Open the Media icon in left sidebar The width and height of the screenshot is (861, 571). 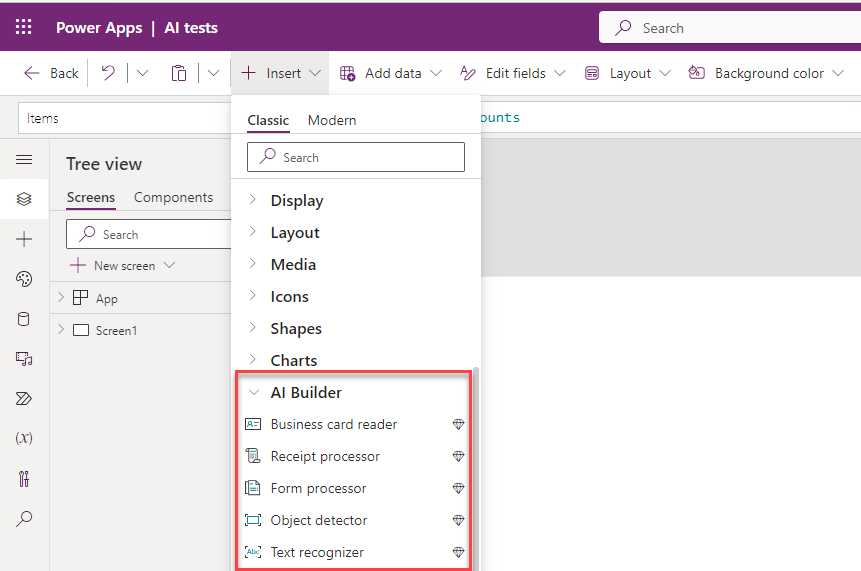coord(24,359)
